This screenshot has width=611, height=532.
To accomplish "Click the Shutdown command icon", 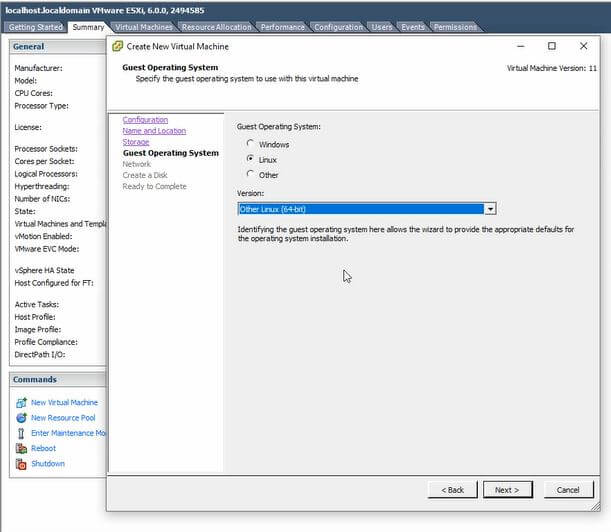I will click(21, 464).
